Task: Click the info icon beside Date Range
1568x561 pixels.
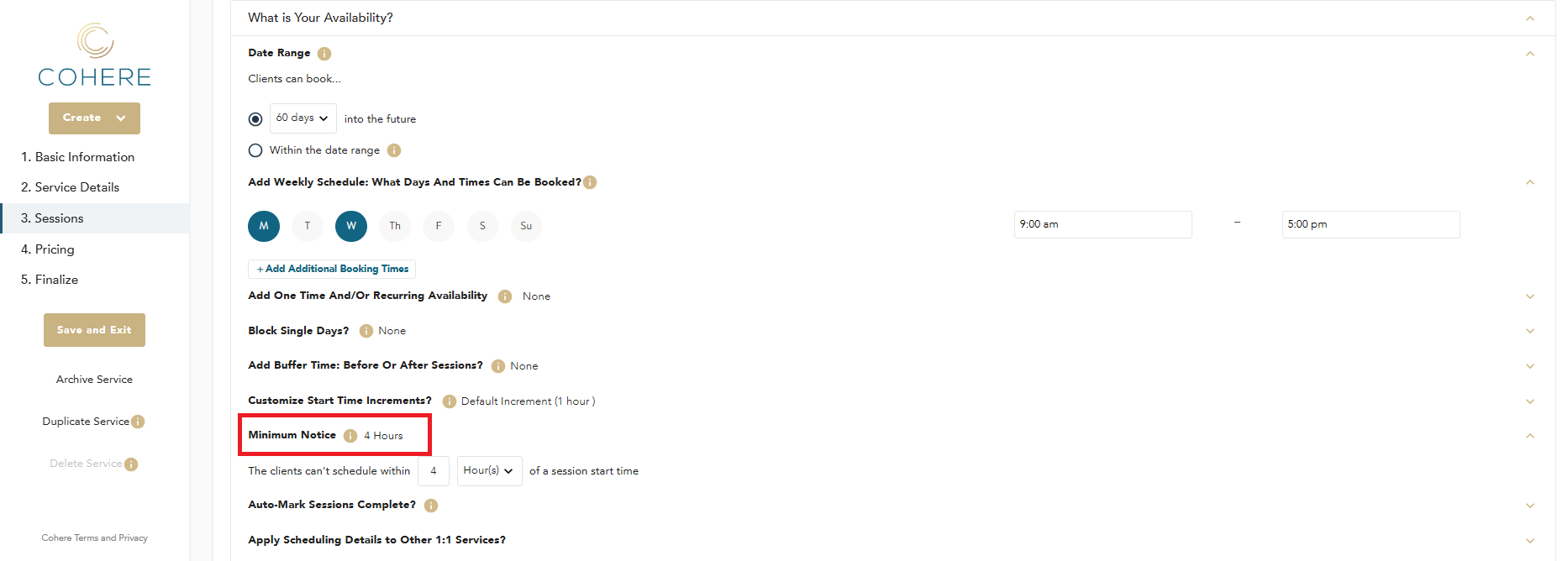Action: click(x=324, y=54)
